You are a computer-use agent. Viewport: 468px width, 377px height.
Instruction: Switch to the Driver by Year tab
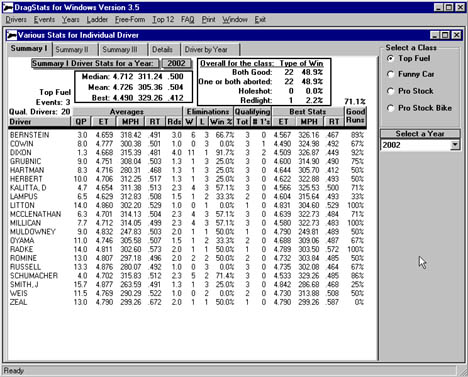point(210,50)
